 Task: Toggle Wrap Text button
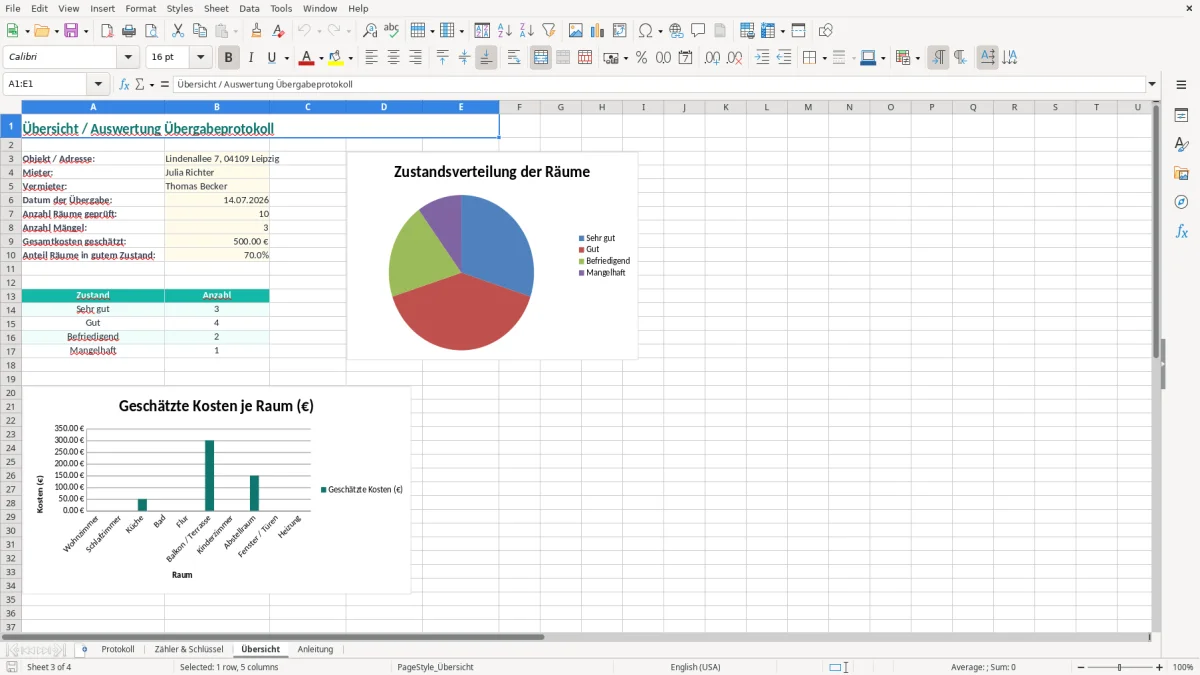[513, 58]
